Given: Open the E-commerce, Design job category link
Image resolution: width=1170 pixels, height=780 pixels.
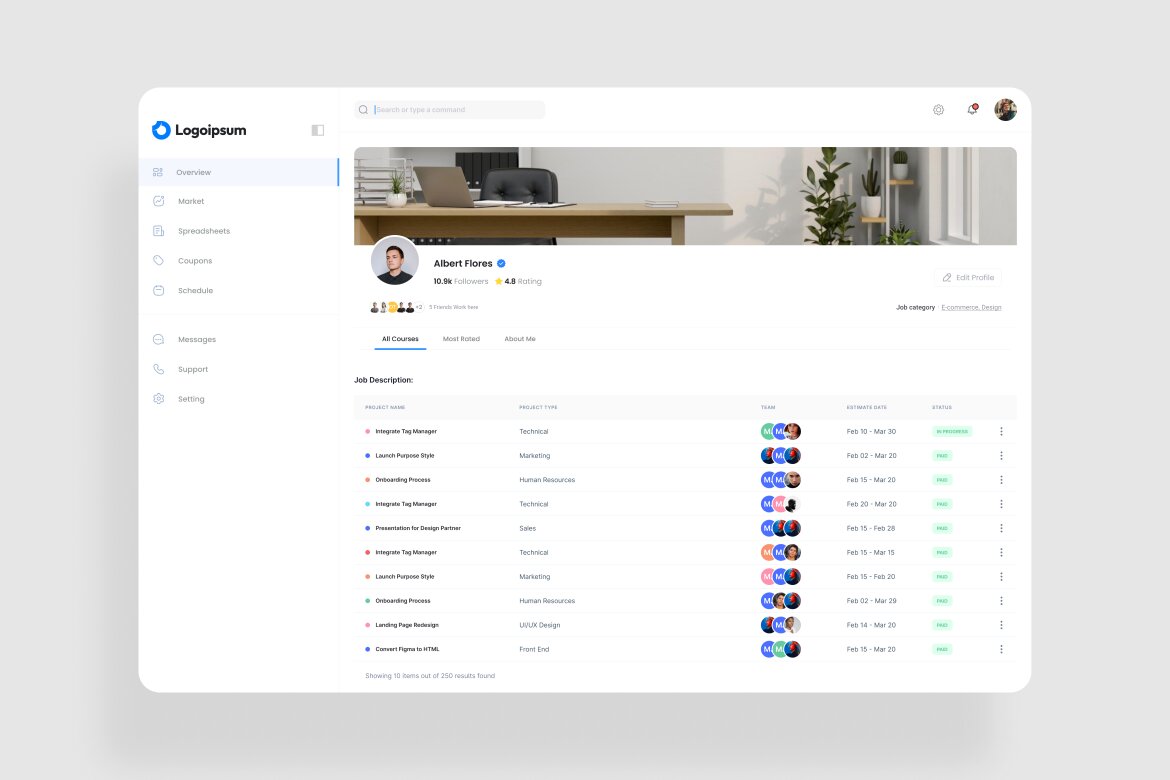Looking at the screenshot, I should coord(971,307).
